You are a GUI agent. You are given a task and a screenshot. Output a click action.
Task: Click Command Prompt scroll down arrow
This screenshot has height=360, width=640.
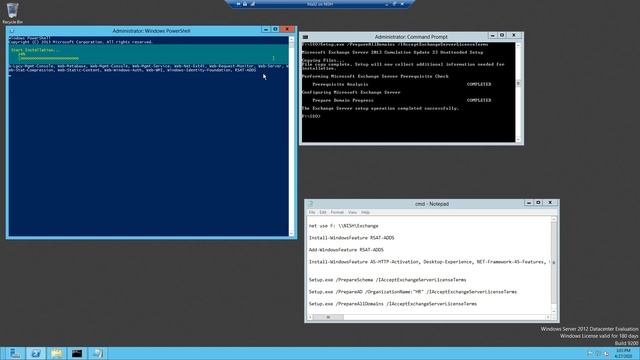518,140
